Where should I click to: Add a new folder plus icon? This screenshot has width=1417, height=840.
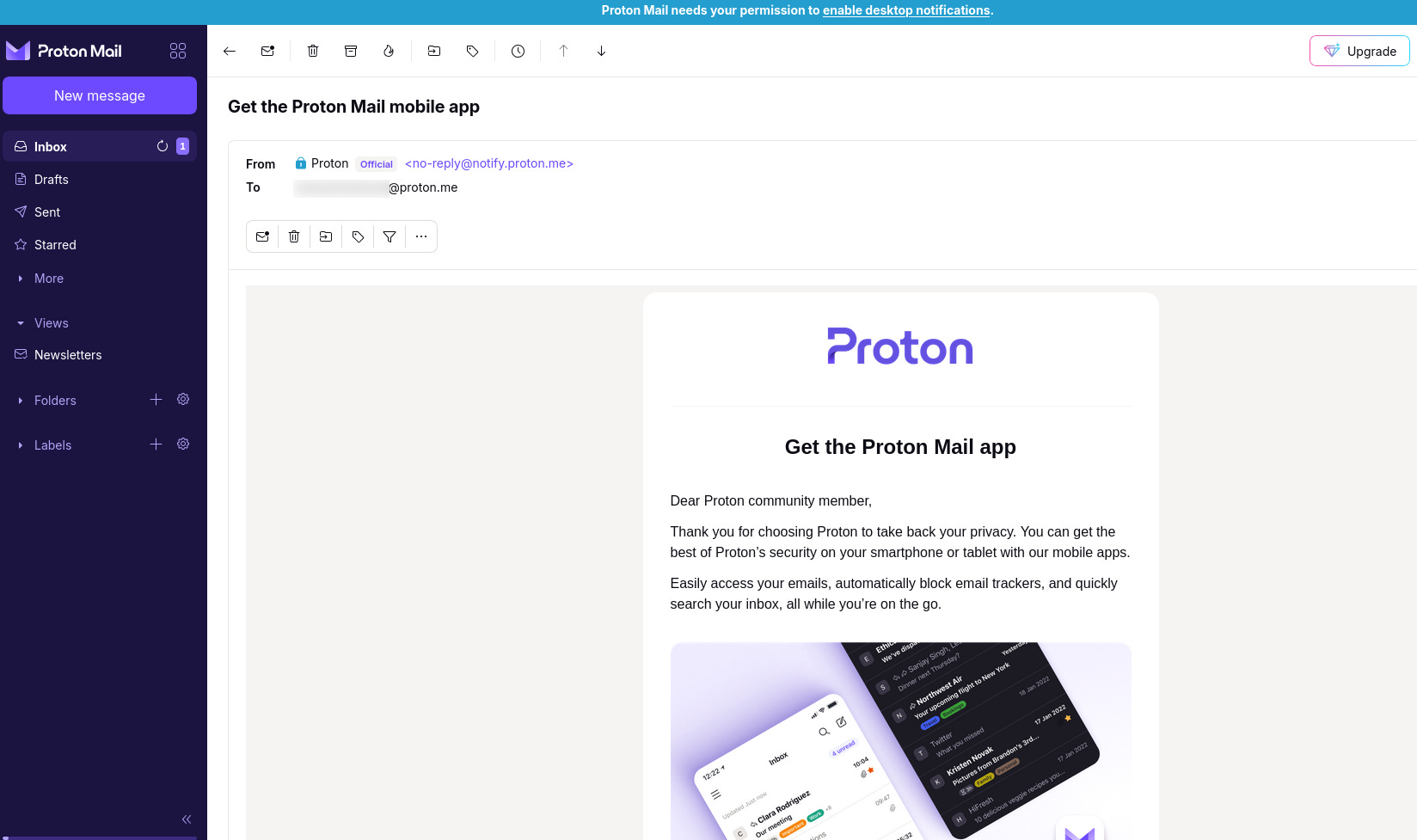(156, 400)
